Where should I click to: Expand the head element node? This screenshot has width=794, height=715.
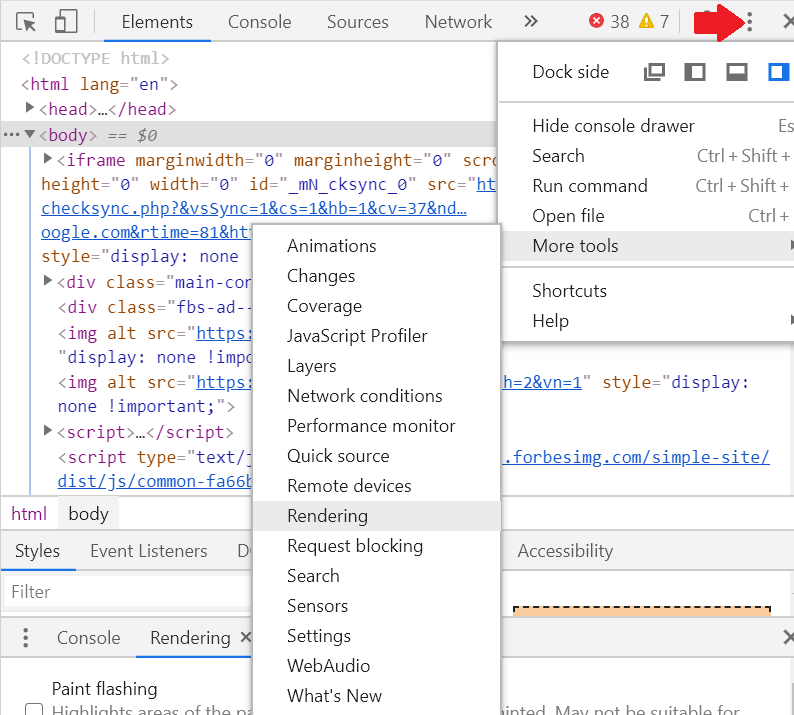(29, 107)
